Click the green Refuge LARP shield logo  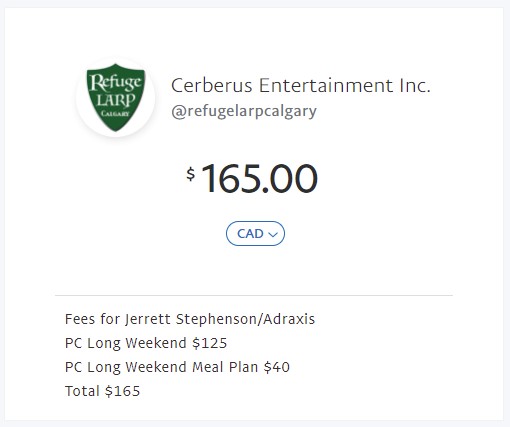pyautogui.click(x=116, y=97)
